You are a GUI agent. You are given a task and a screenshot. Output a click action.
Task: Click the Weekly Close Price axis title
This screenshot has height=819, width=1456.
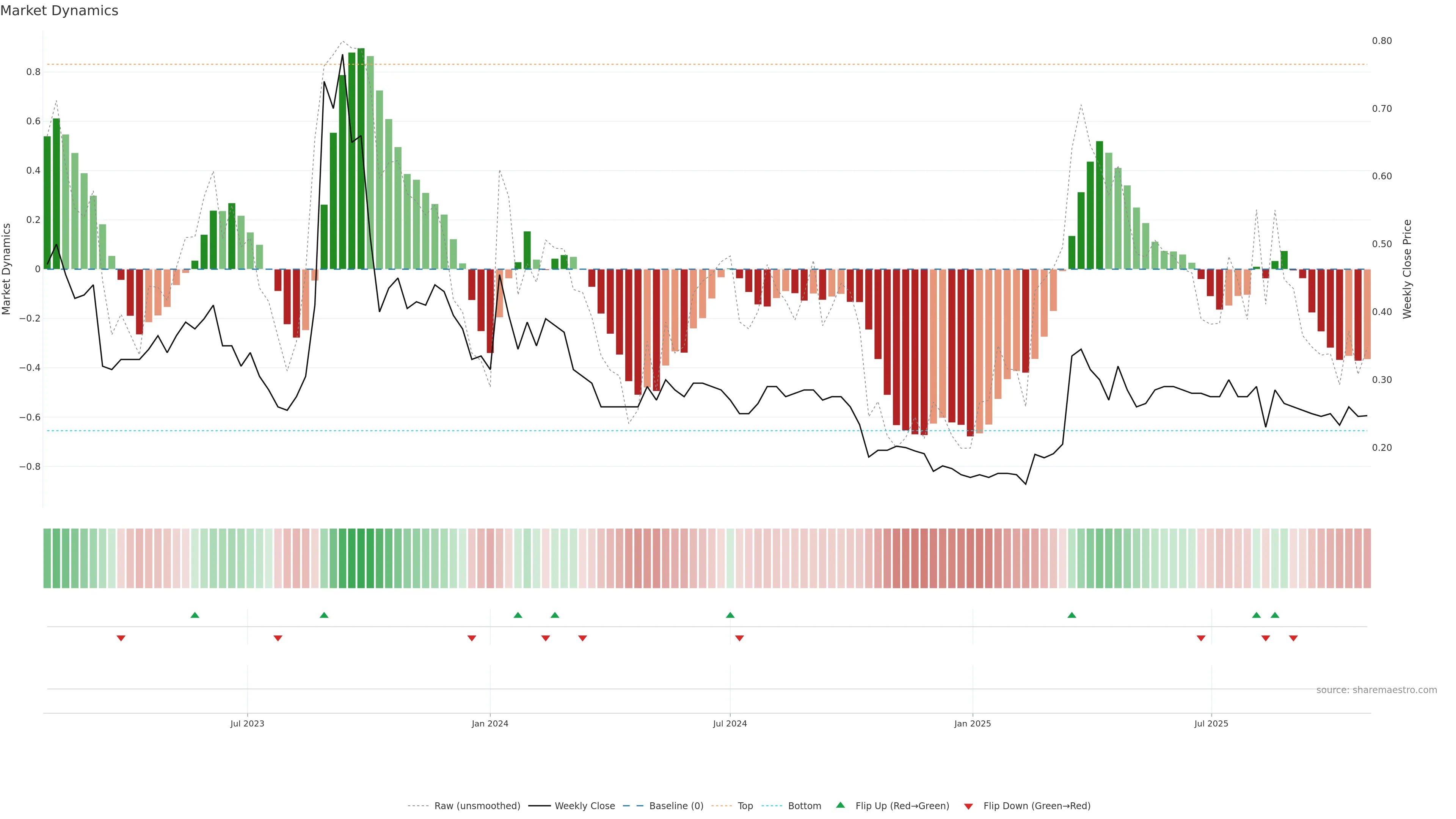[1407, 269]
